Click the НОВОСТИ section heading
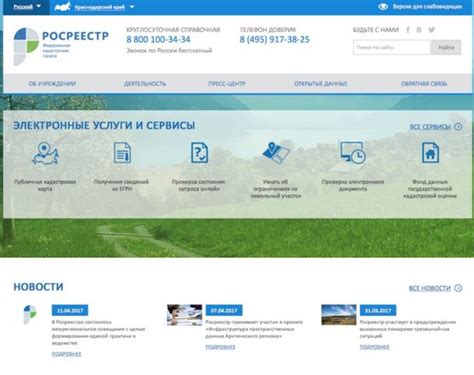 38,287
